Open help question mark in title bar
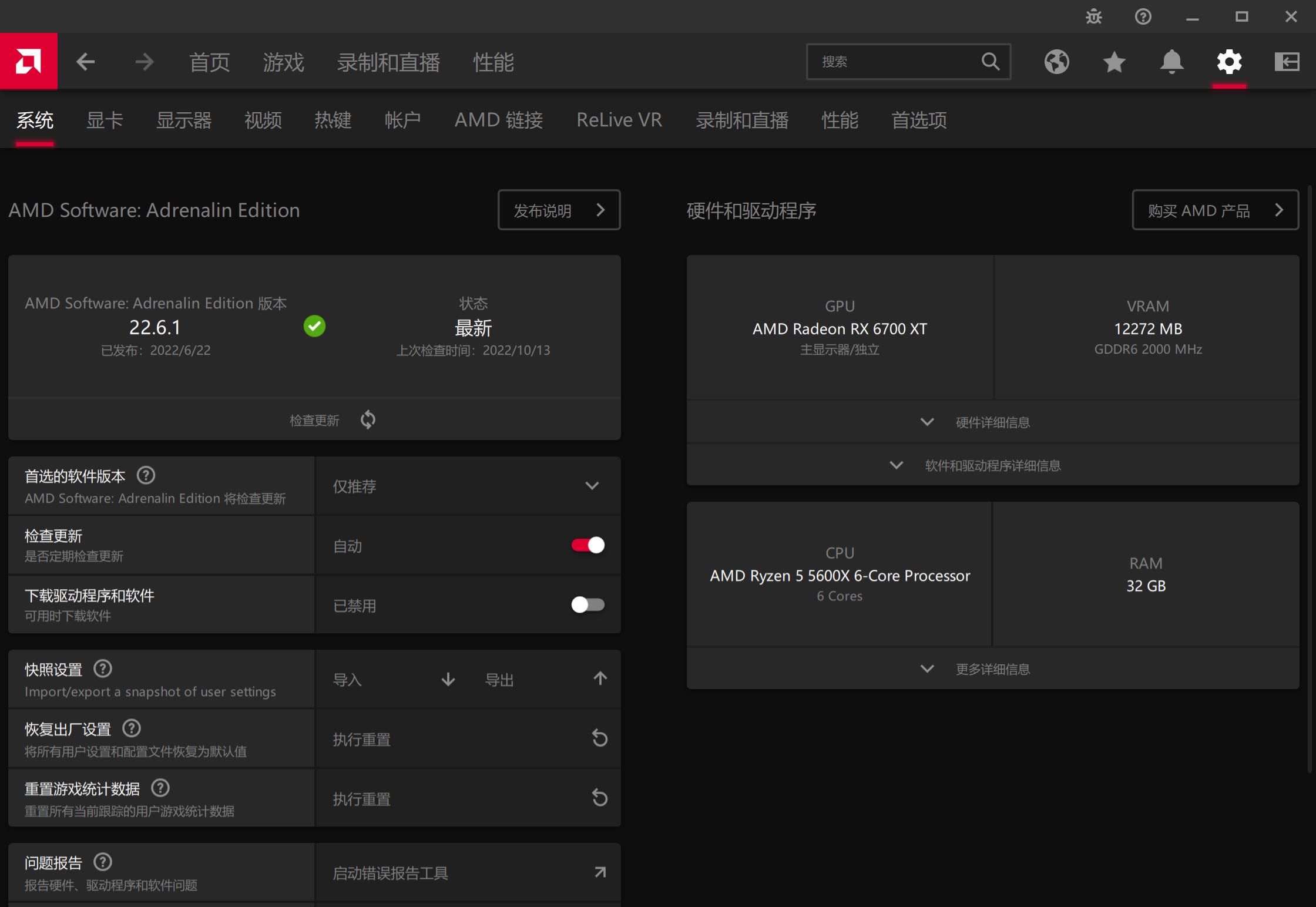This screenshot has height=907, width=1316. [x=1143, y=16]
